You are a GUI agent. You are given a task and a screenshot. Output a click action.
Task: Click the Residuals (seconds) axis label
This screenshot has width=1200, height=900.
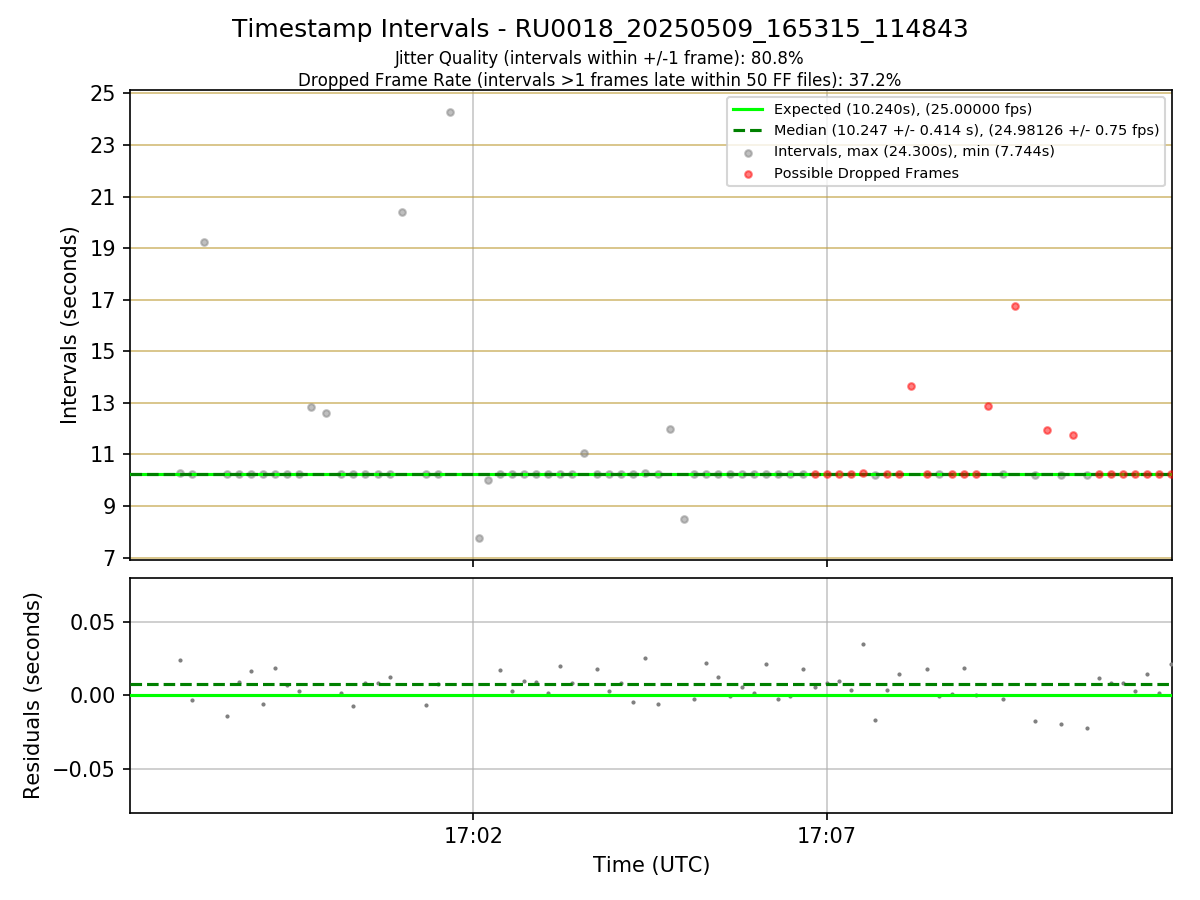(32, 695)
